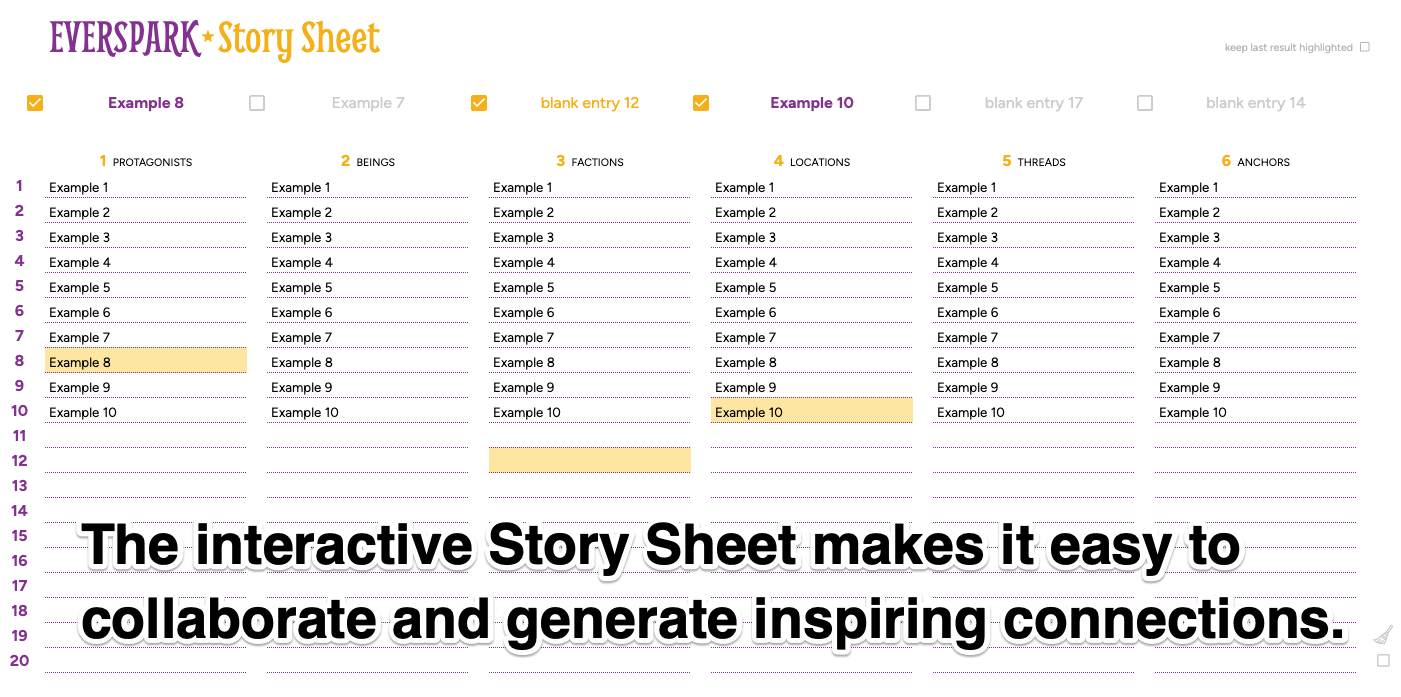This screenshot has height=697, width=1401.
Task: Click the Example 10 result label at top
Action: tap(811, 103)
